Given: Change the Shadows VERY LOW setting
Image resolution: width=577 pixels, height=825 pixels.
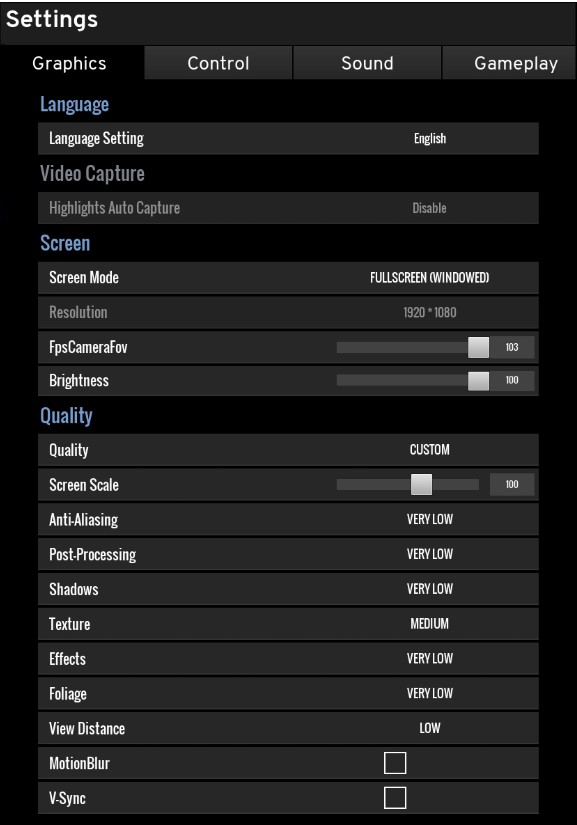Looking at the screenshot, I should (429, 589).
